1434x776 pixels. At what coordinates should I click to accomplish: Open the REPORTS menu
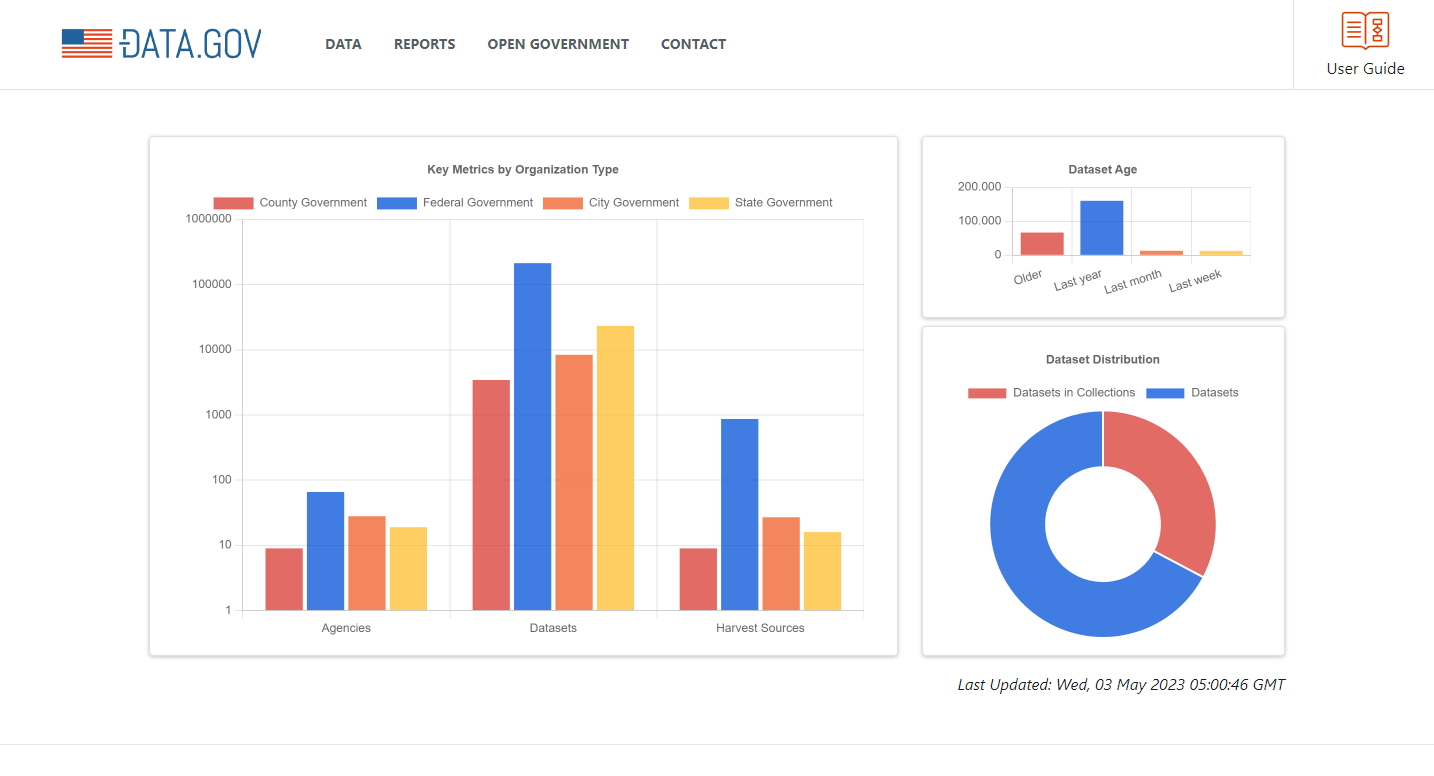[x=424, y=44]
